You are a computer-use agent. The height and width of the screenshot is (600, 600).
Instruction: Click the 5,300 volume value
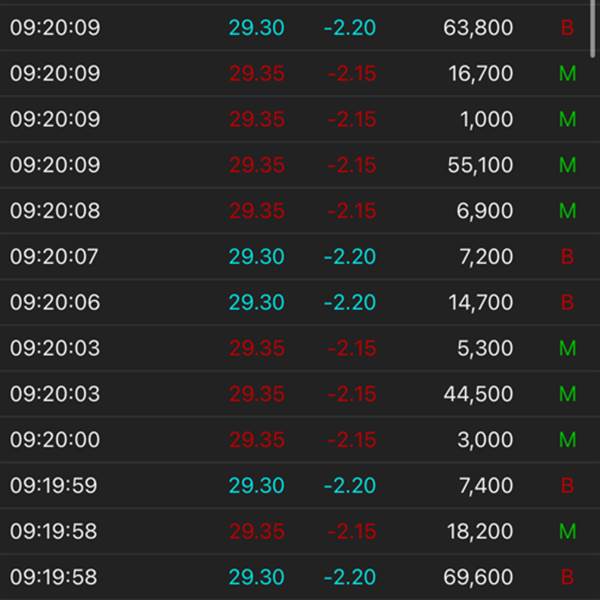487,349
